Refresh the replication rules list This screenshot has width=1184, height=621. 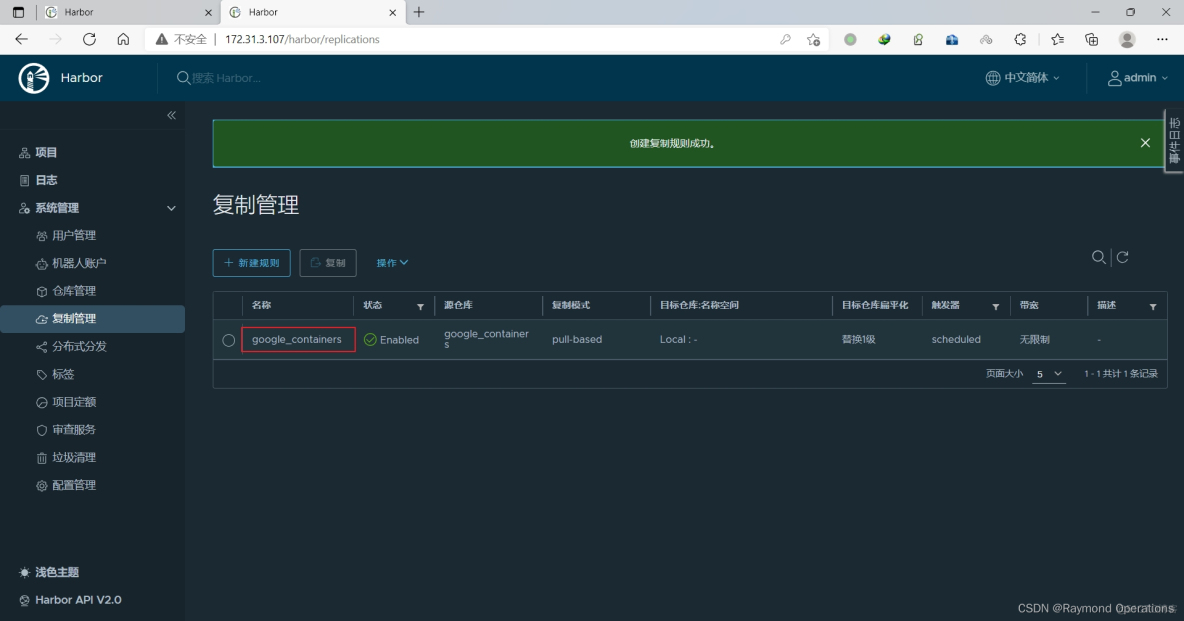click(x=1122, y=258)
